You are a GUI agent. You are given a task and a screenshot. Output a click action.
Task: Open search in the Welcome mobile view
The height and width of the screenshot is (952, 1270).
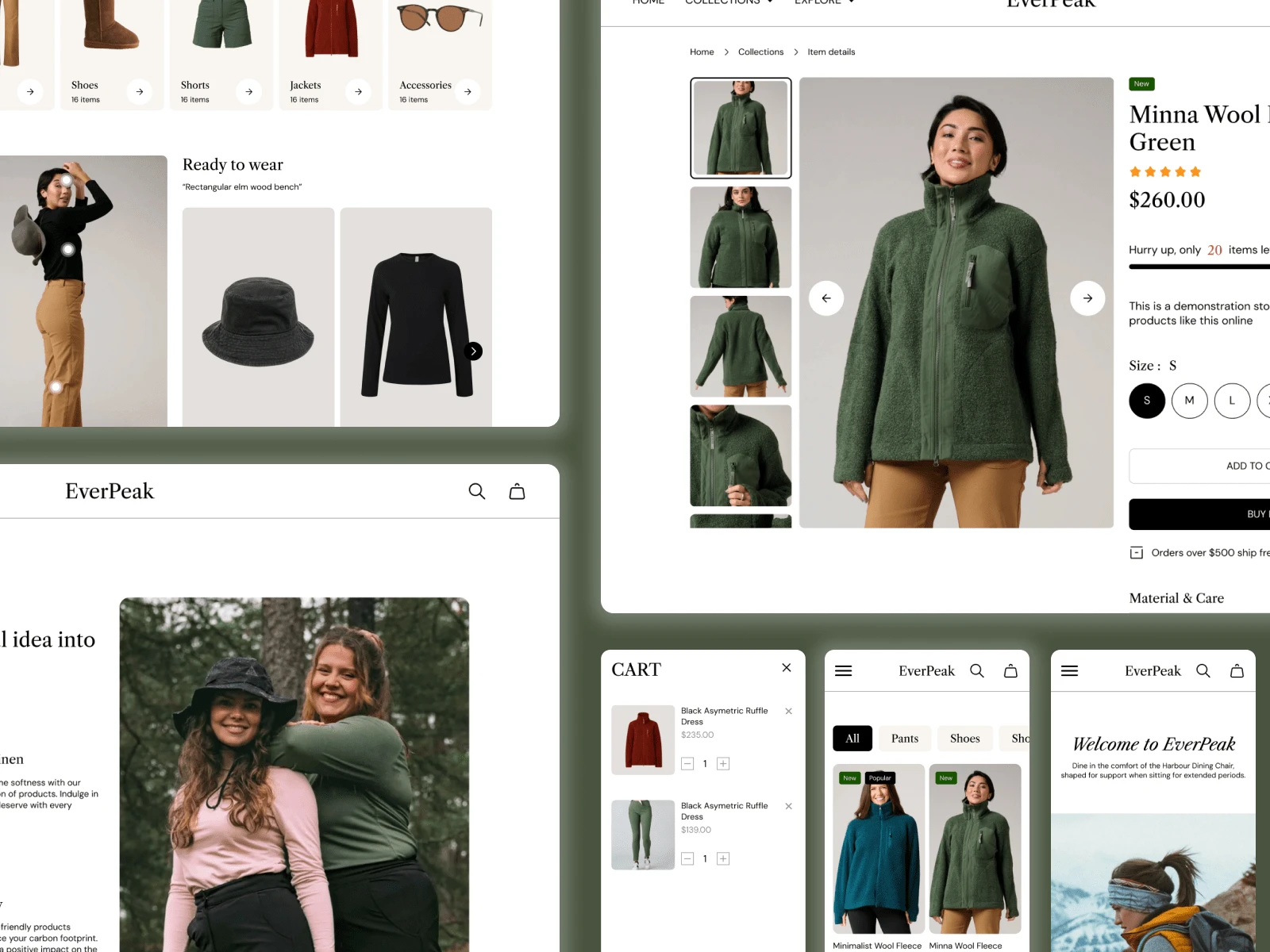[x=1203, y=671]
